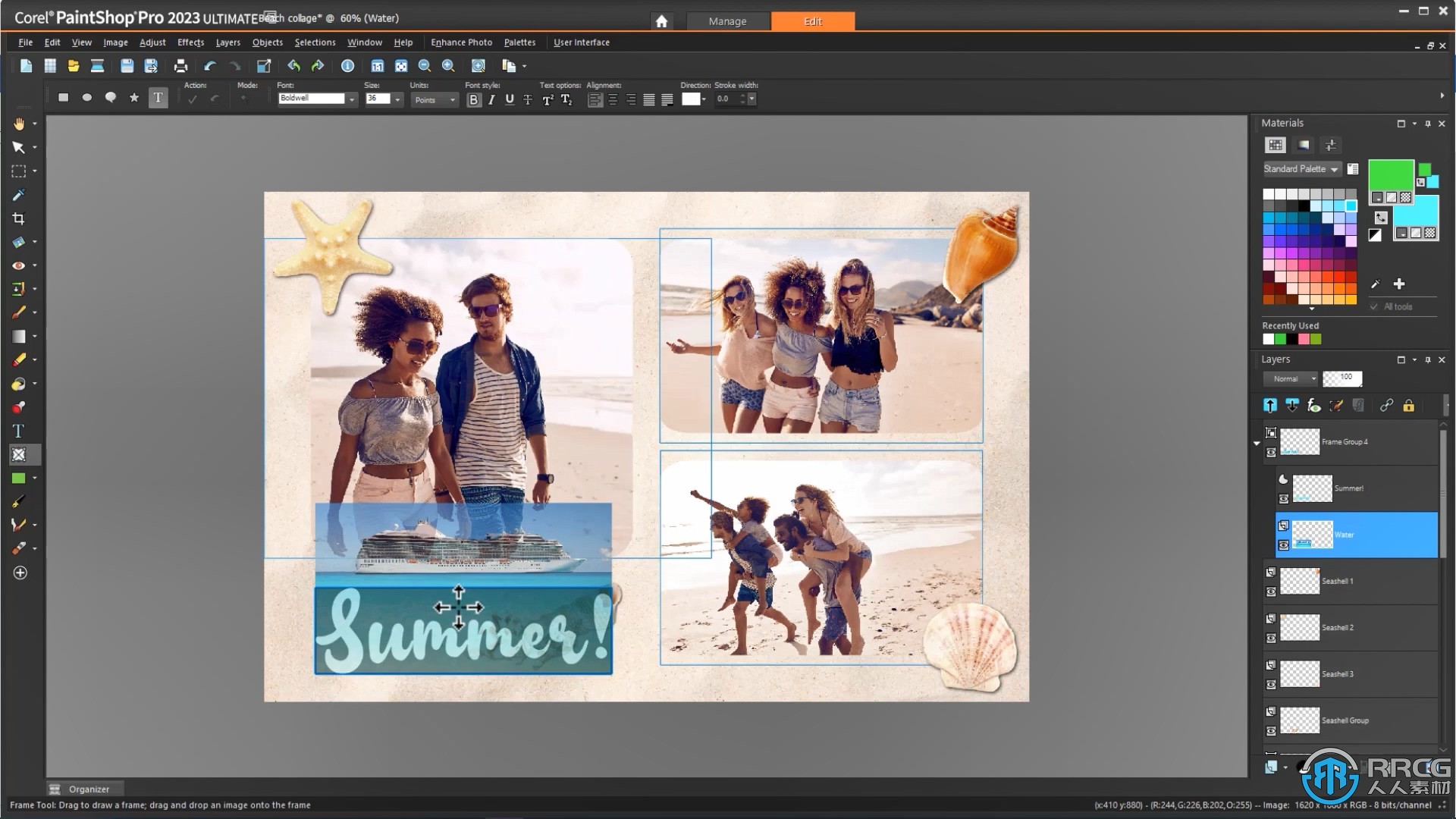Open the Effects menu
Image resolution: width=1456 pixels, height=819 pixels.
pos(190,42)
